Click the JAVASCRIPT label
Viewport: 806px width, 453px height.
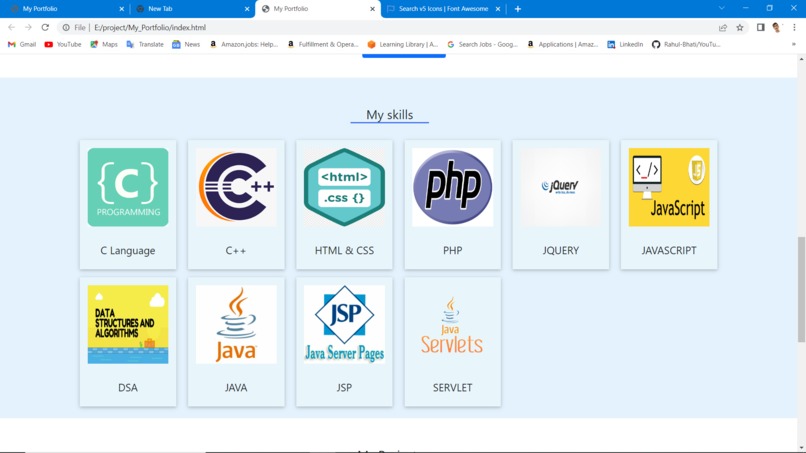point(669,250)
